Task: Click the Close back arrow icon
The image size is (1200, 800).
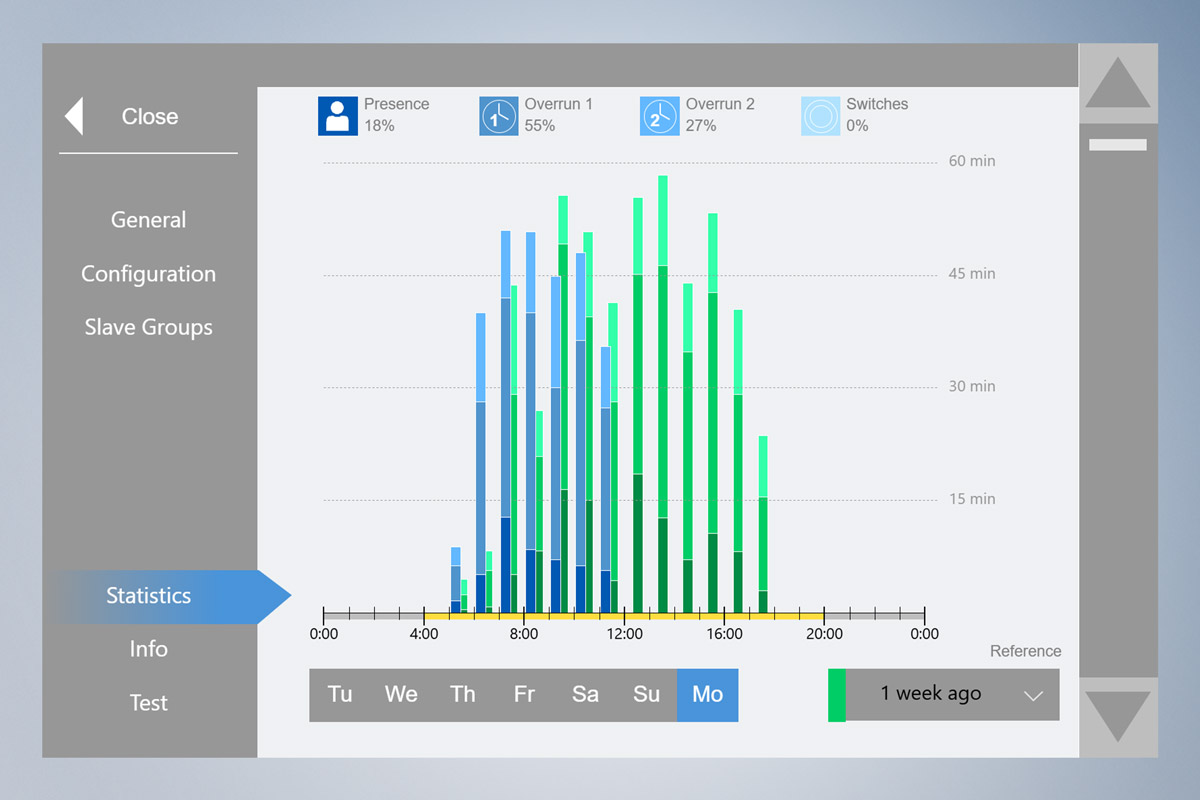Action: (x=74, y=116)
